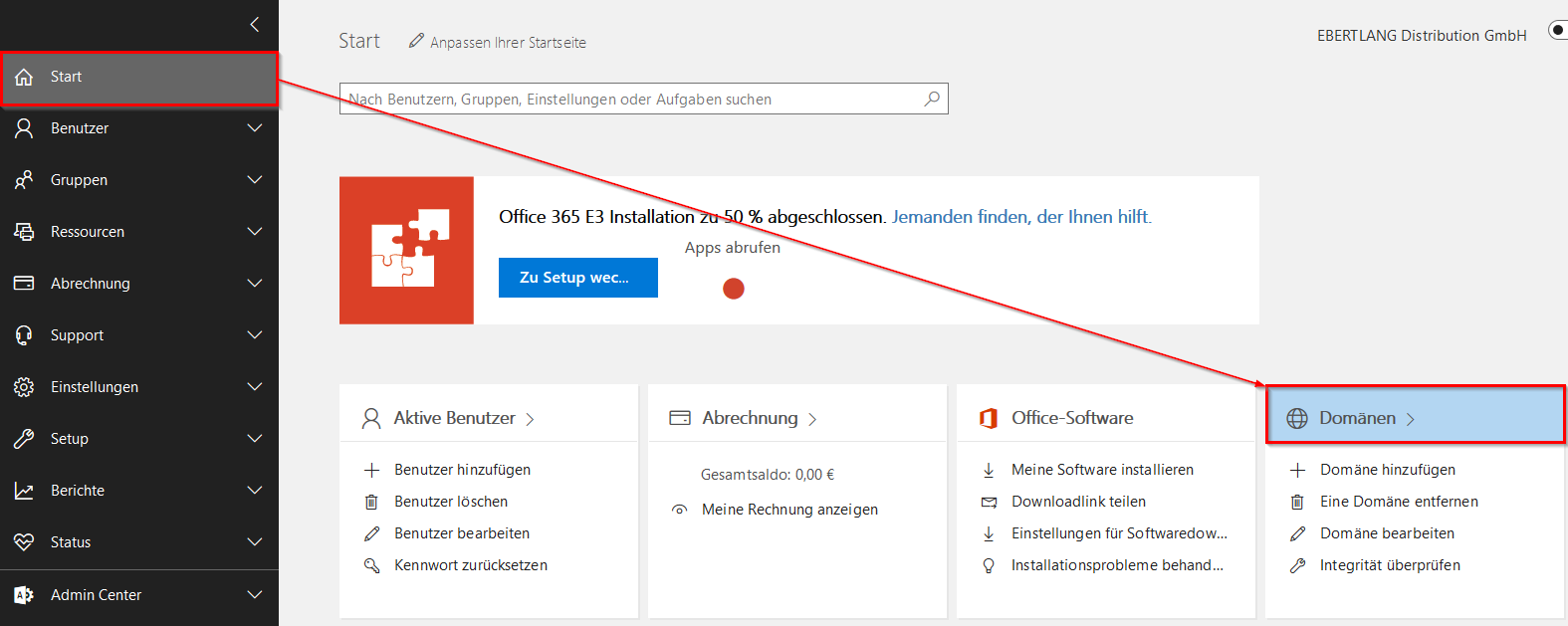Click the Office logo icon on Office-Software card
This screenshot has width=1568, height=626.
[989, 418]
